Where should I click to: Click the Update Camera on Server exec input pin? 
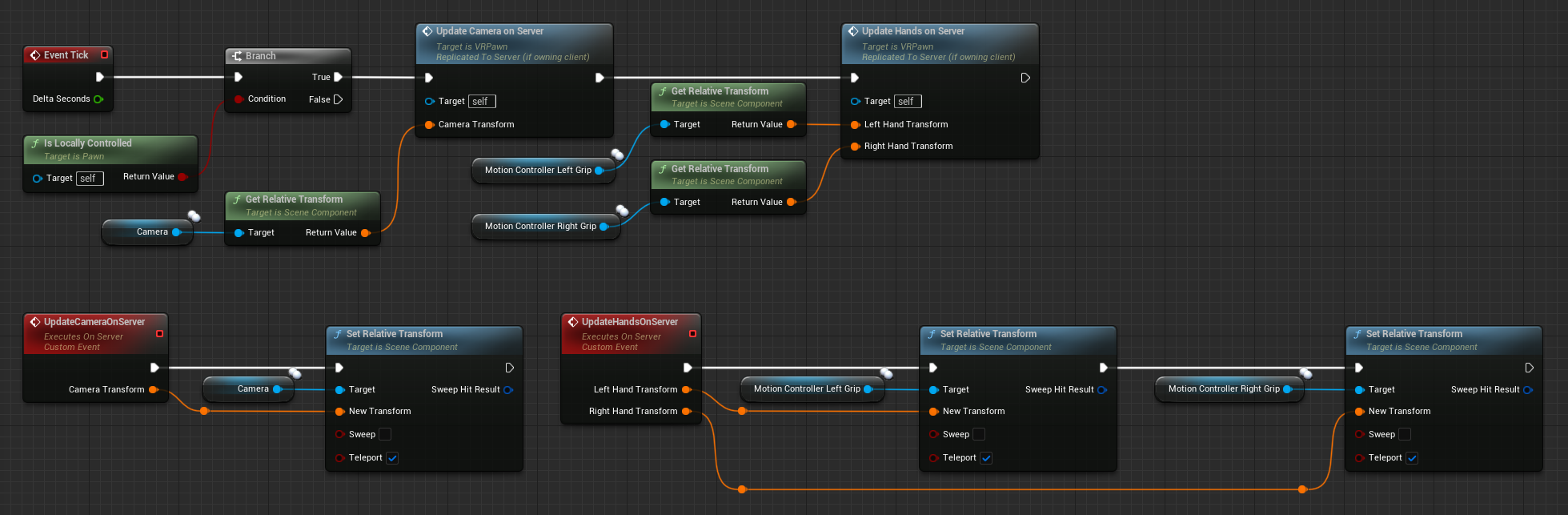429,78
